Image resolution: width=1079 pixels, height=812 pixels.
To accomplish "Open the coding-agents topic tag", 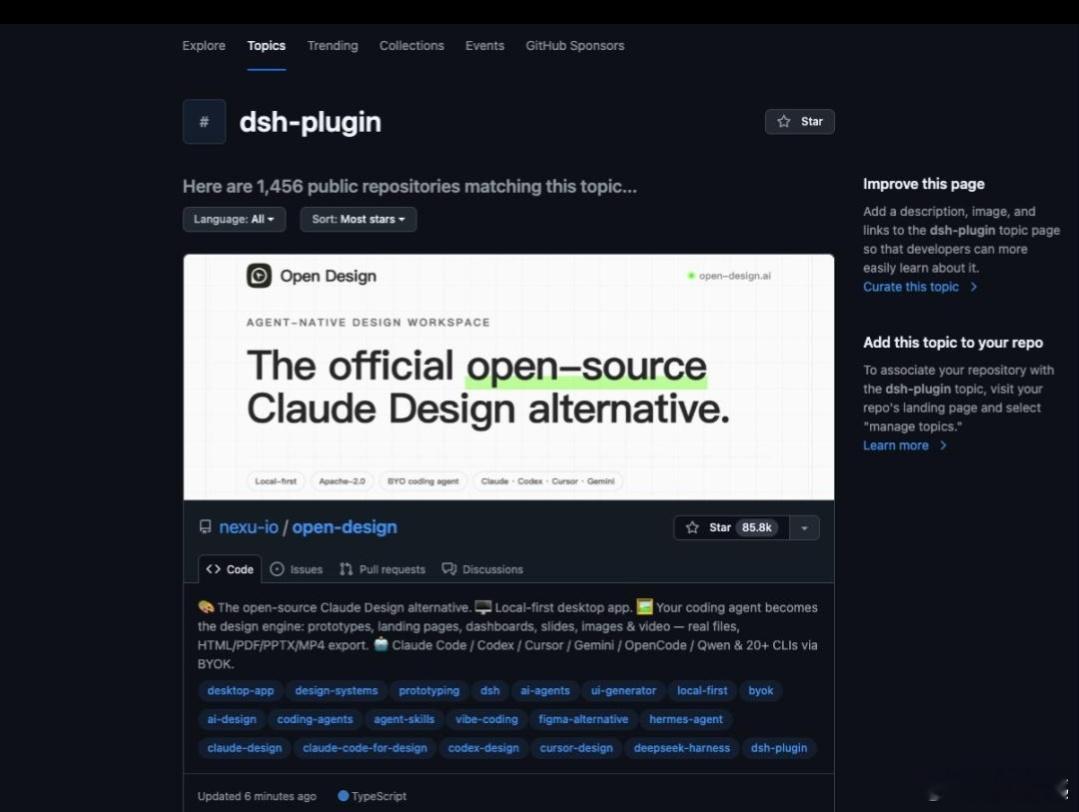I will 314,719.
